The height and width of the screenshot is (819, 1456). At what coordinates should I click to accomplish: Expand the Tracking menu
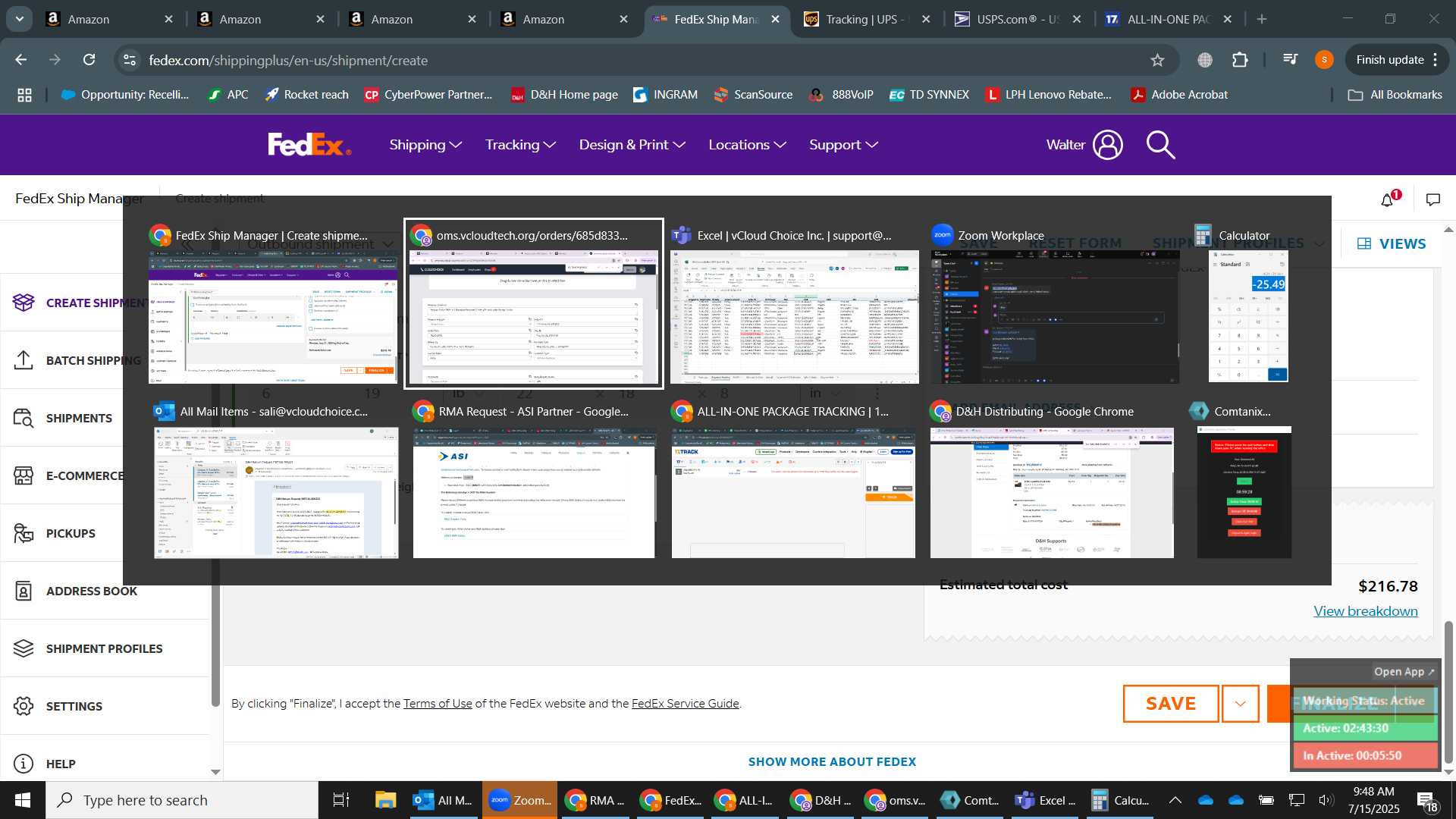[521, 145]
